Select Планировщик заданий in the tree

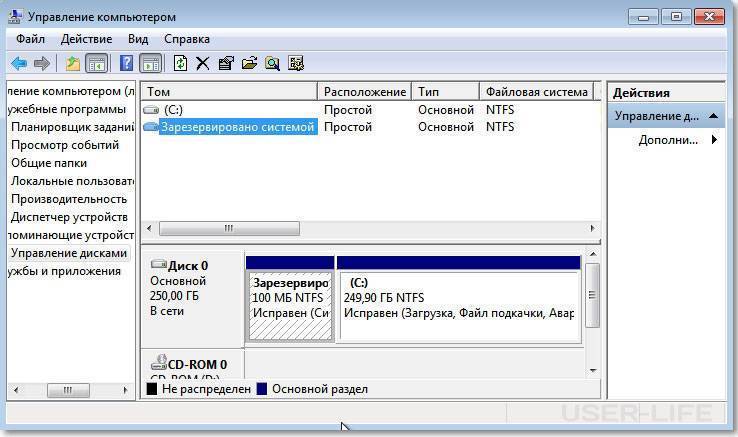click(72, 127)
